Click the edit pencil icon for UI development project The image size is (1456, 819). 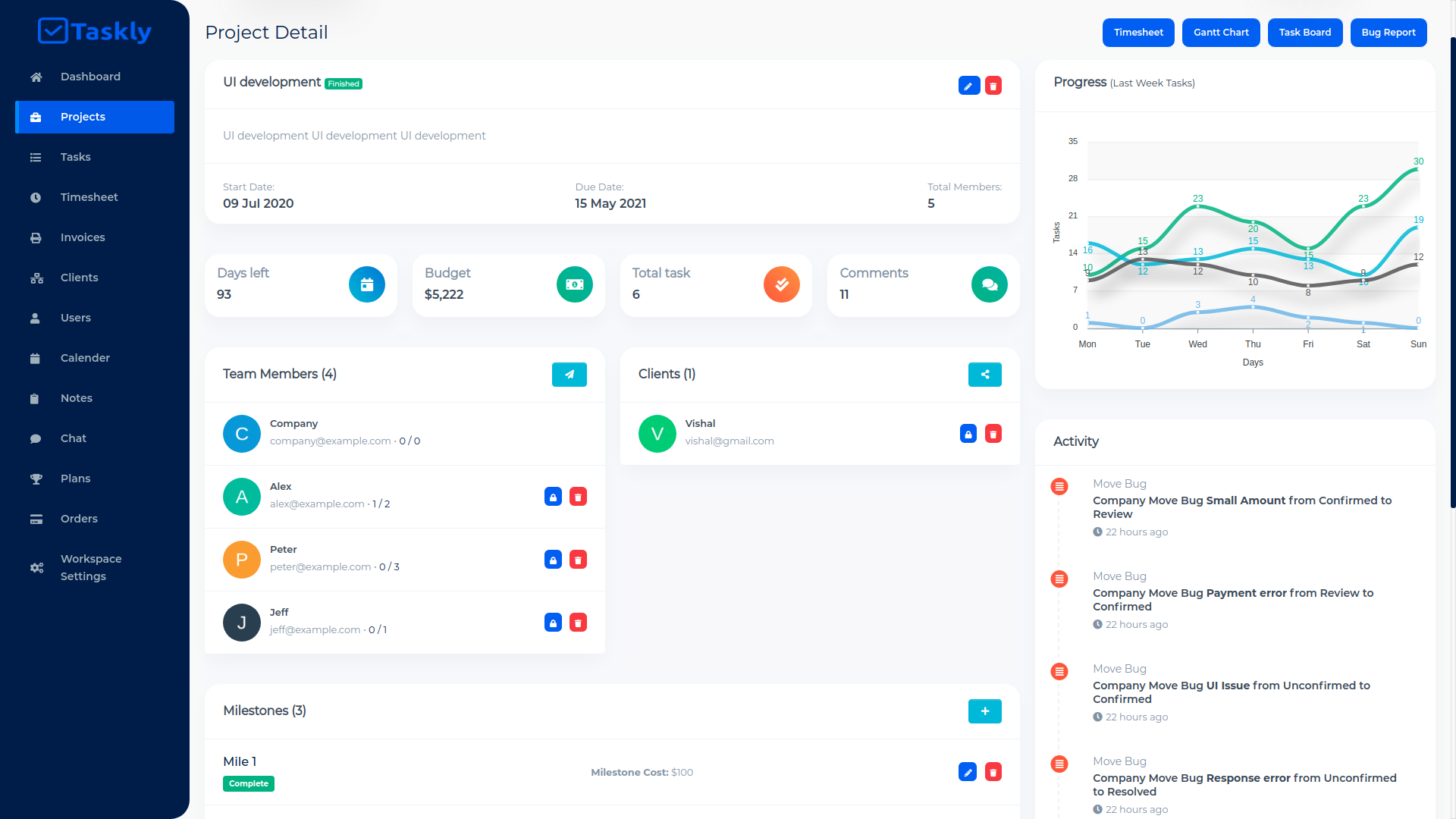(968, 86)
